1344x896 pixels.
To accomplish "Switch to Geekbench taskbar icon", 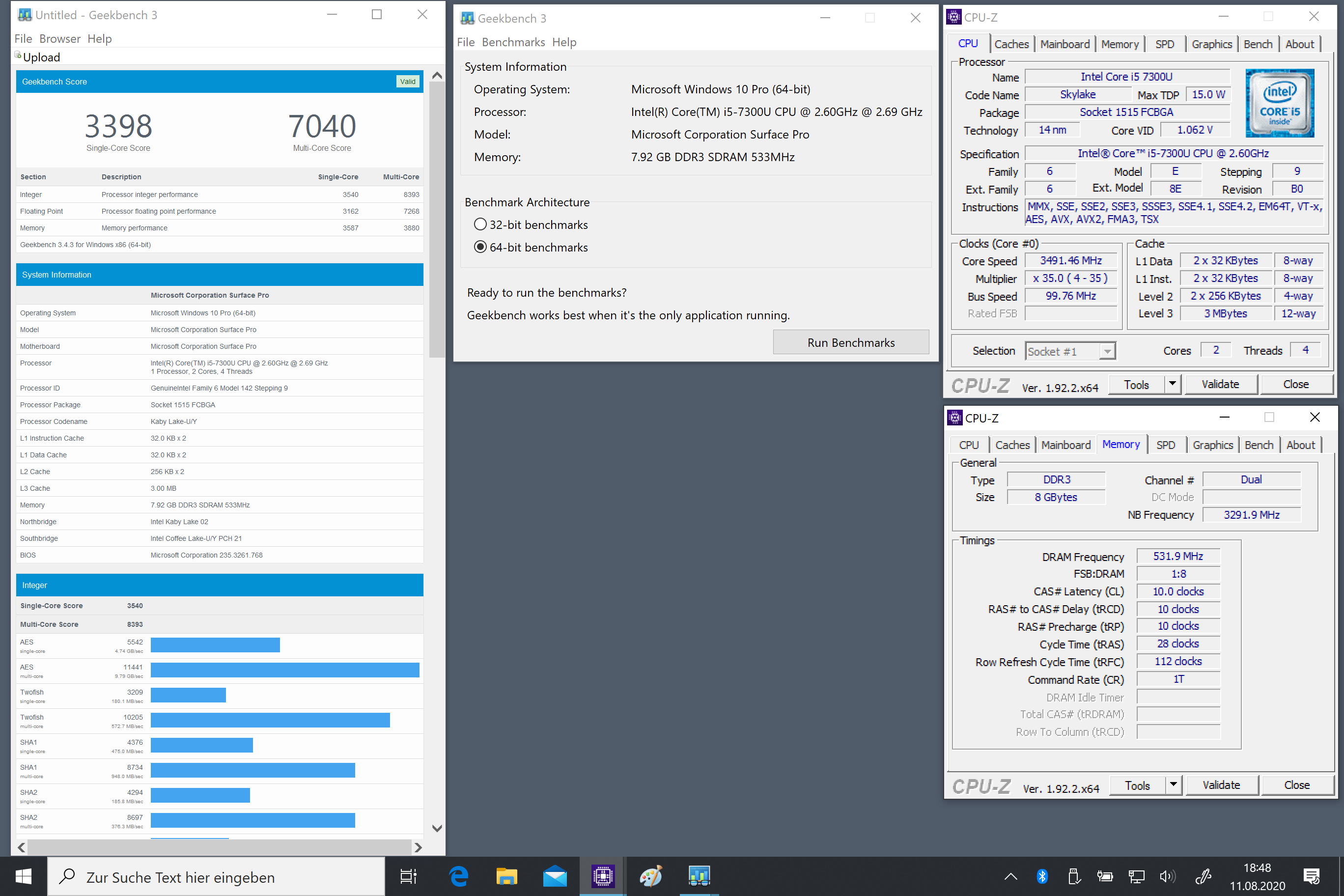I will click(700, 876).
